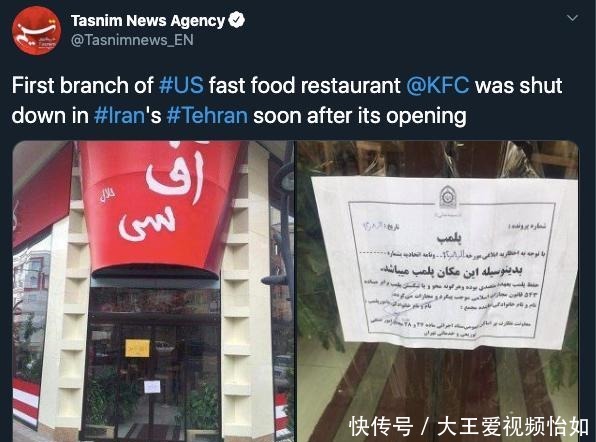Click the verified badge beside Tasnim News Agency

click(x=236, y=20)
